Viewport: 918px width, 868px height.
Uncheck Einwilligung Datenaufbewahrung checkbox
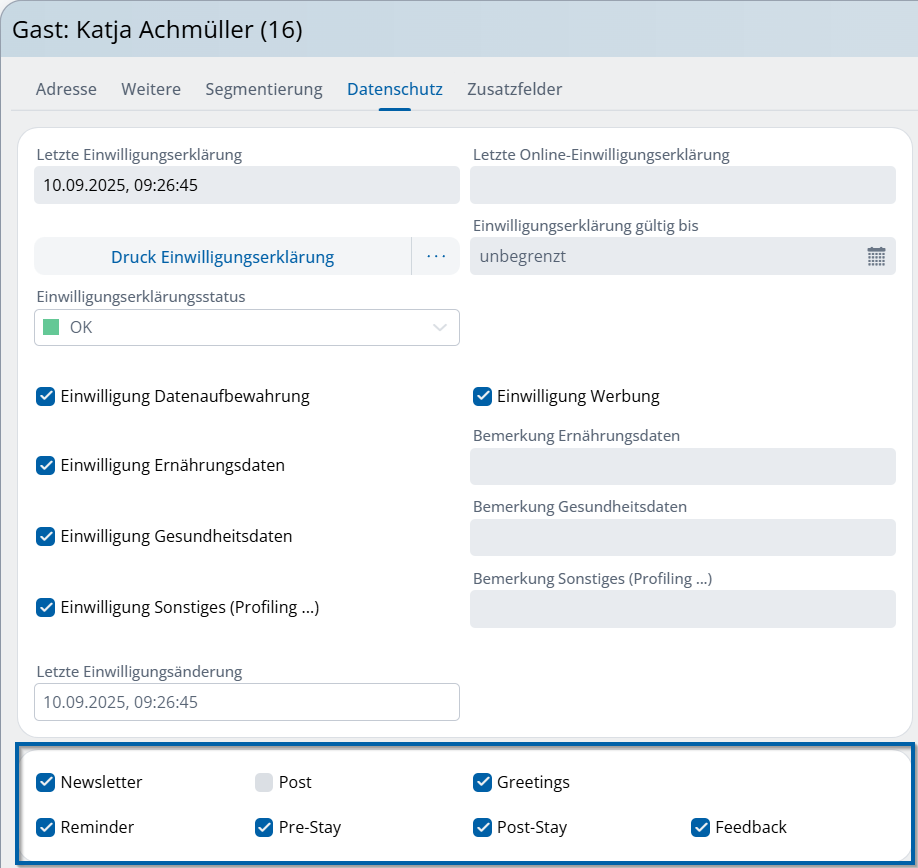coord(45,396)
